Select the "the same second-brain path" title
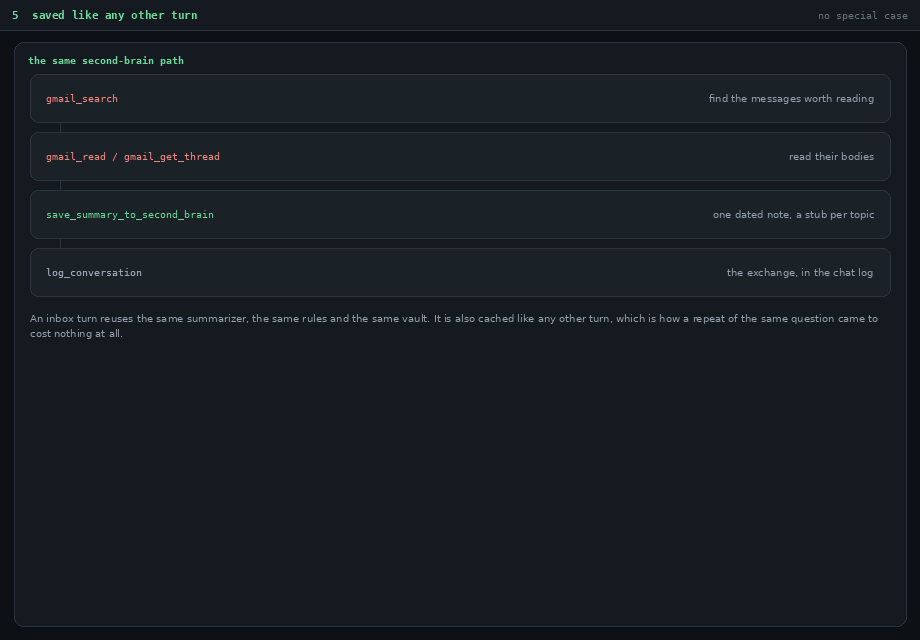The image size is (920, 640). pyautogui.click(x=106, y=60)
